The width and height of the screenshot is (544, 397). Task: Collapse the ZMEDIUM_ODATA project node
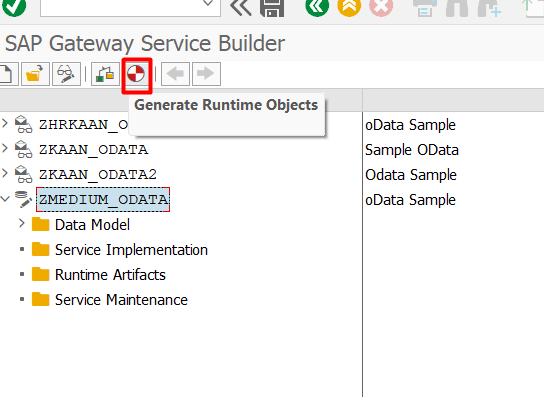pos(5,199)
